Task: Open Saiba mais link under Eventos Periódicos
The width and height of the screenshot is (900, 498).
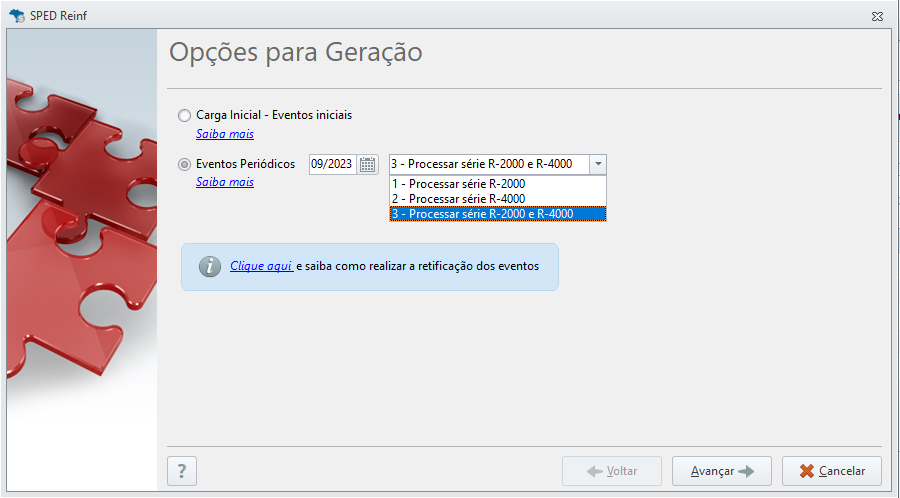Action: click(225, 182)
